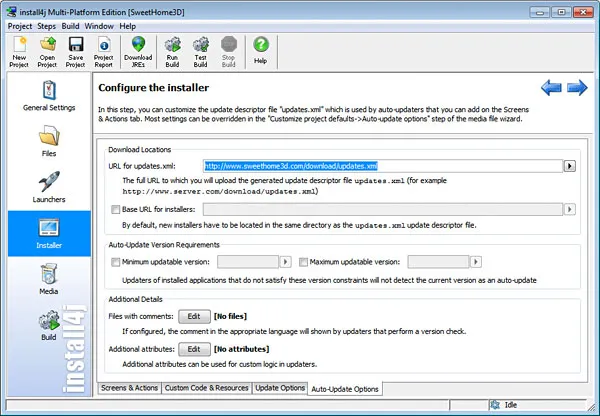Image resolution: width=600 pixels, height=416 pixels.
Task: Click the Idle status gear icon
Action: pyautogui.click(x=495, y=405)
